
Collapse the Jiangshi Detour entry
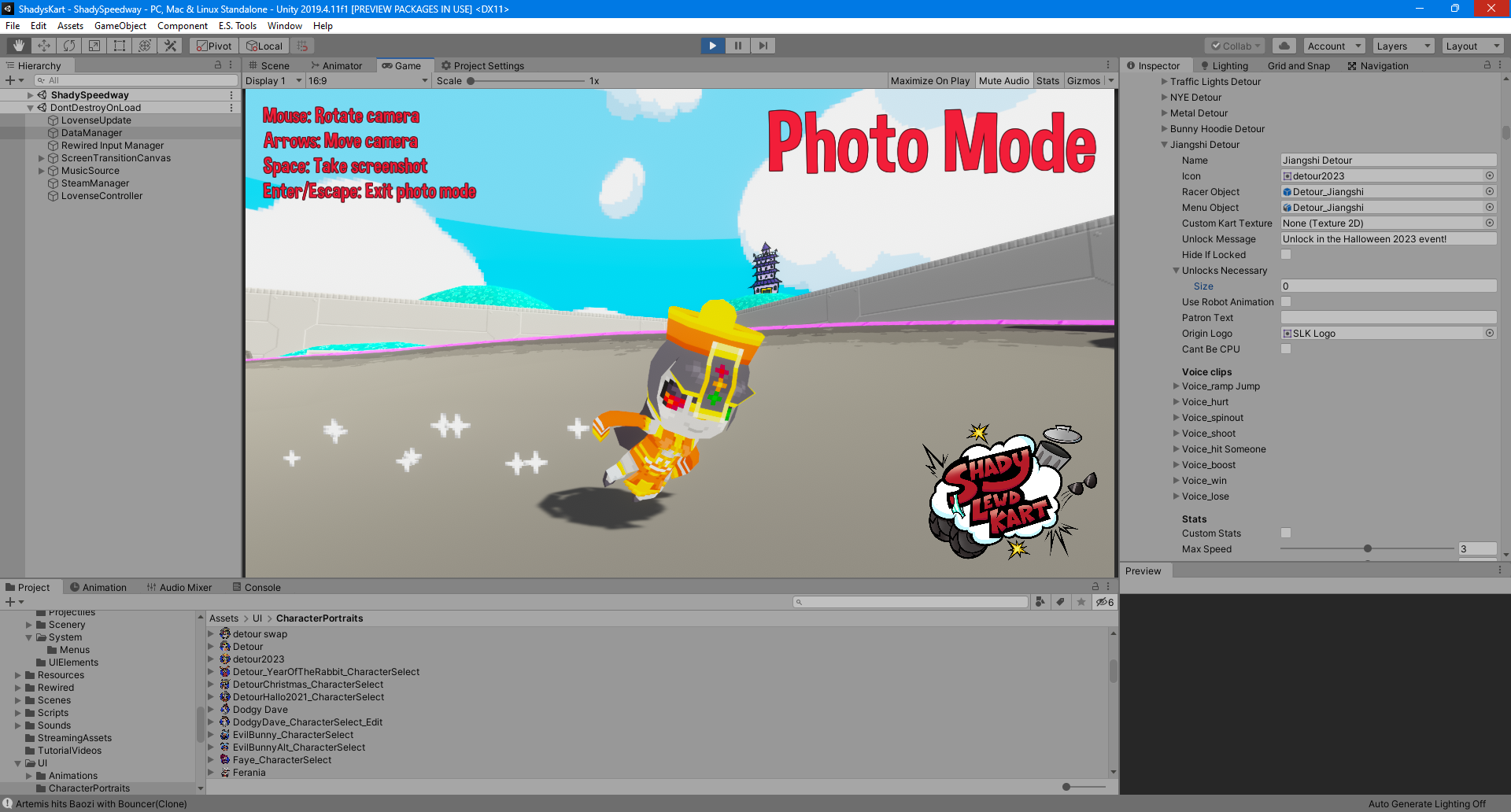tap(1165, 144)
